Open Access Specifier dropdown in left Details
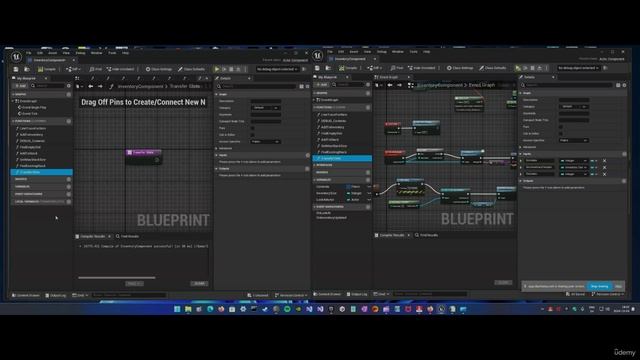 265,142
